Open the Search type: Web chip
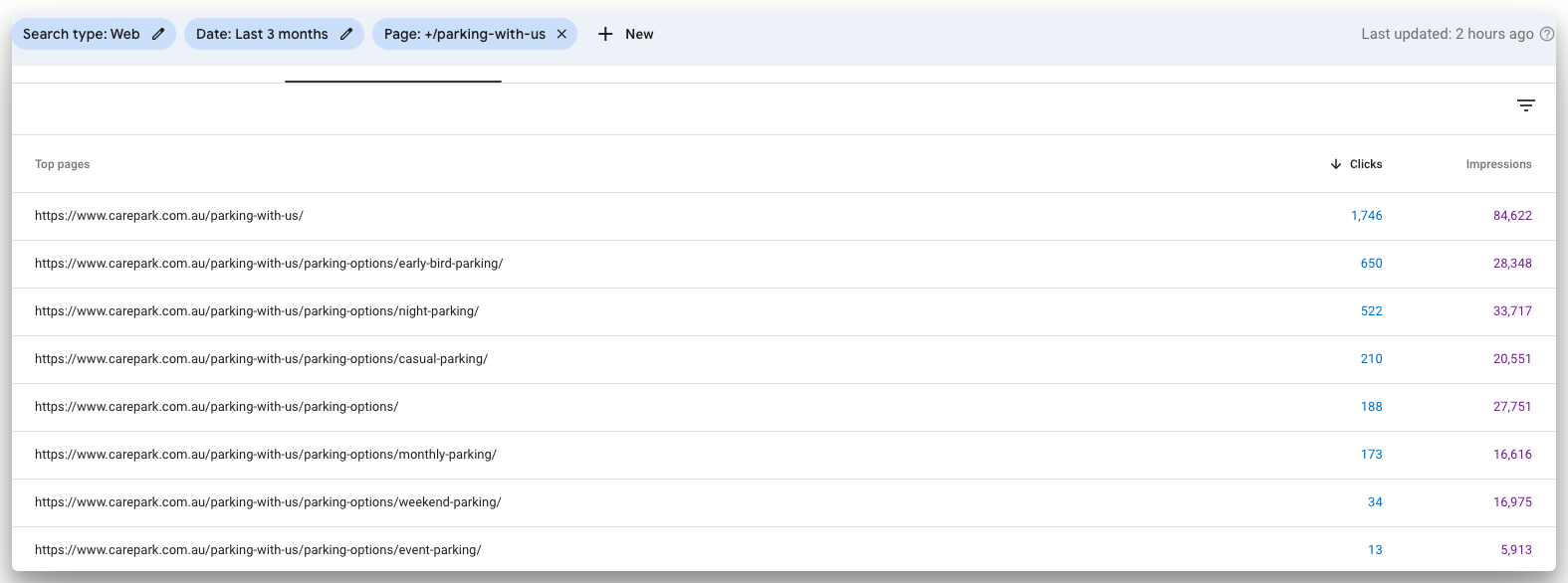 [82, 34]
